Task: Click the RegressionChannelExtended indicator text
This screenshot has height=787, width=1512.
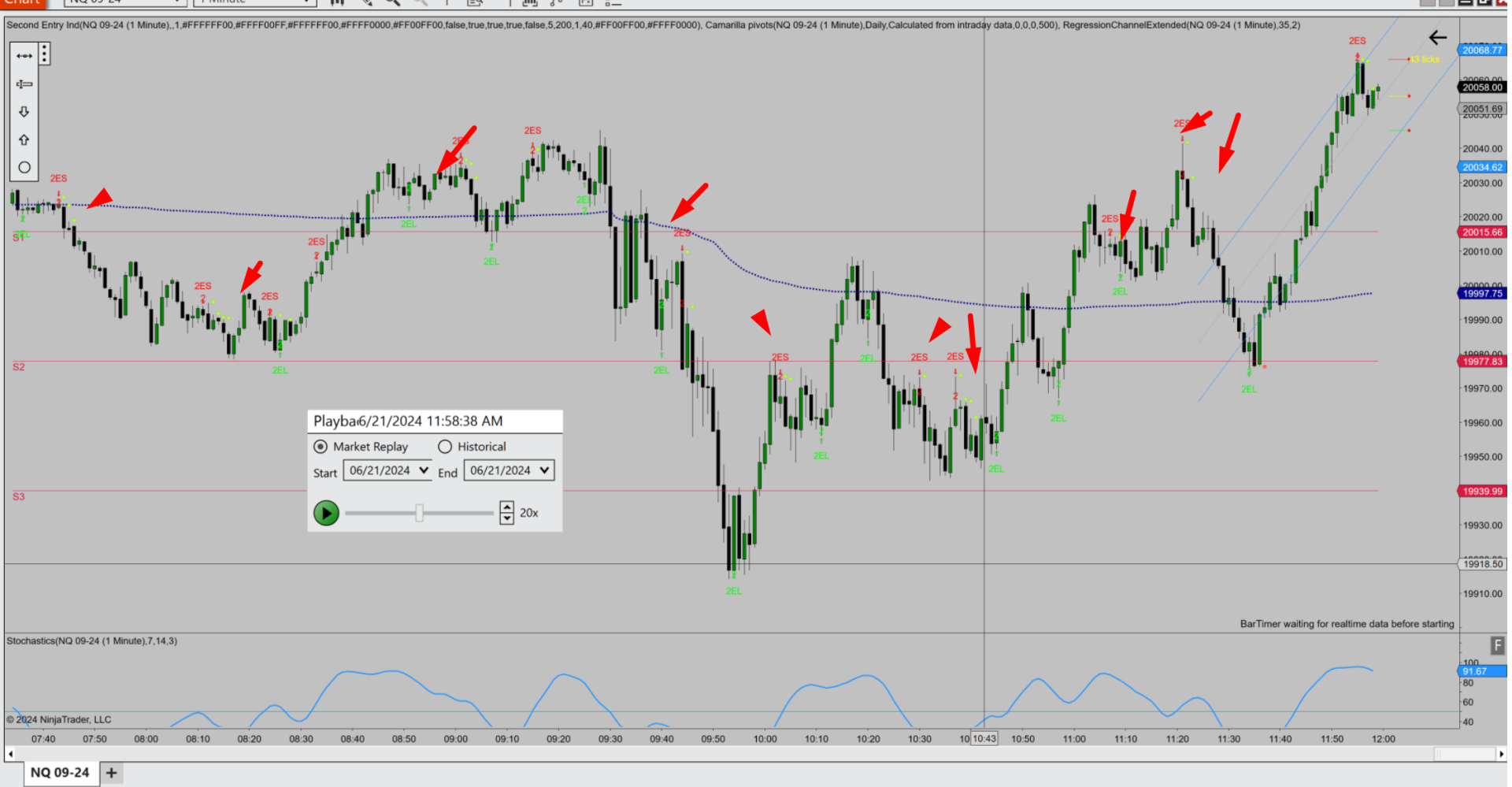Action: [1181, 25]
